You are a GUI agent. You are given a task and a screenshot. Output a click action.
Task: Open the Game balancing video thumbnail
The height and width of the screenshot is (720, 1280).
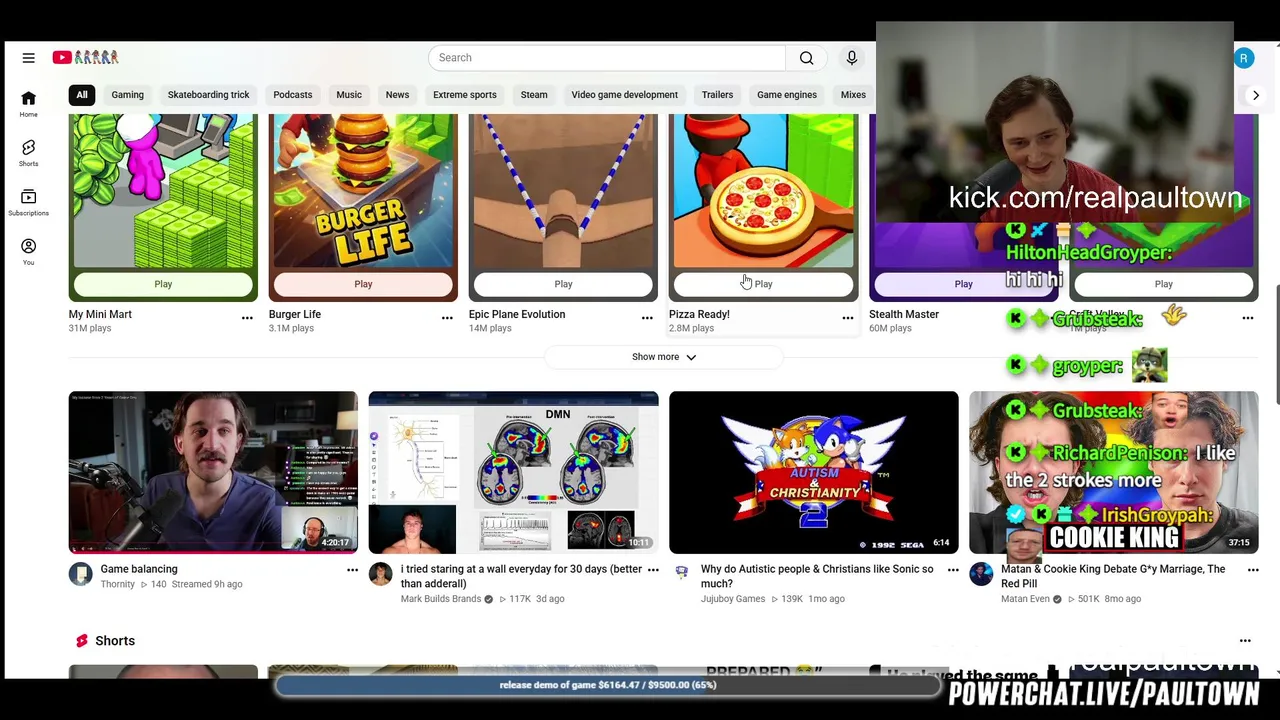pos(213,472)
